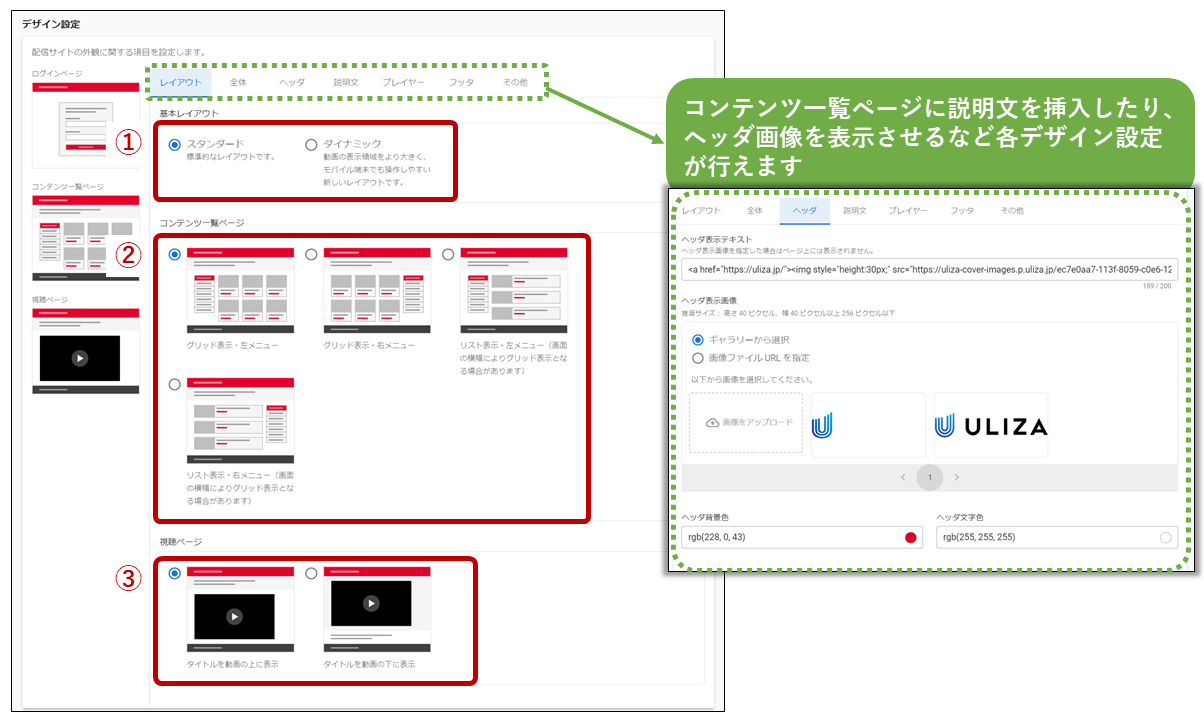Switch to the プレイヤー tab in the left panel

(403, 82)
